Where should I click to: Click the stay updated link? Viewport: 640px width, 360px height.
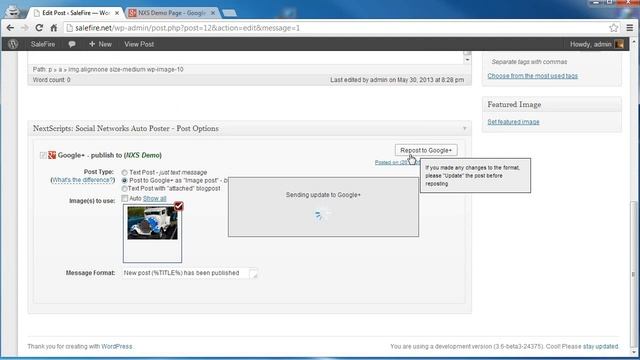[600, 346]
